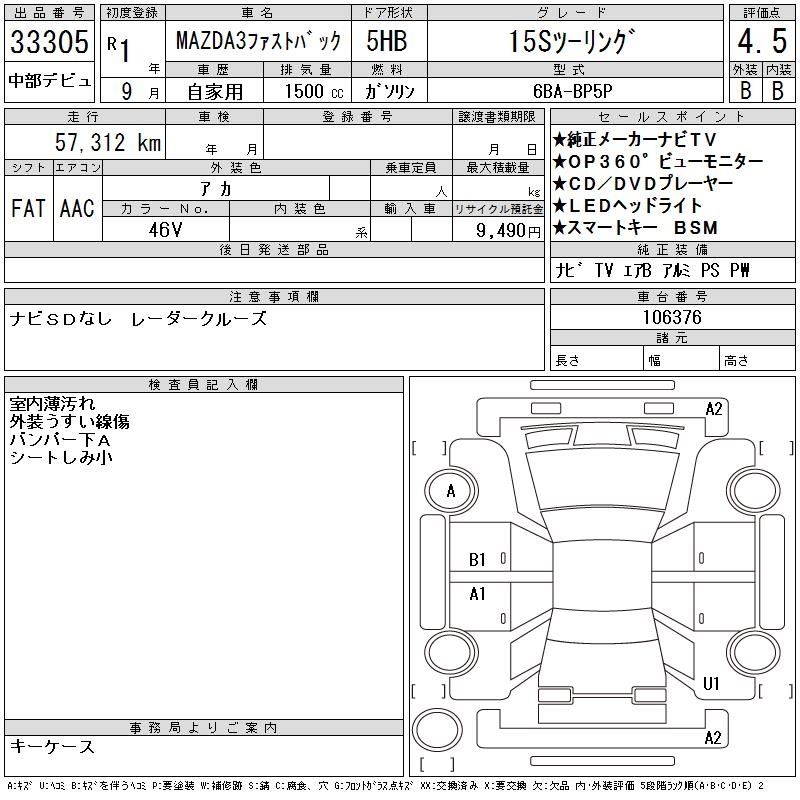Select the 事務局よりご案内 header
This screenshot has width=800, height=800.
pos(204,728)
